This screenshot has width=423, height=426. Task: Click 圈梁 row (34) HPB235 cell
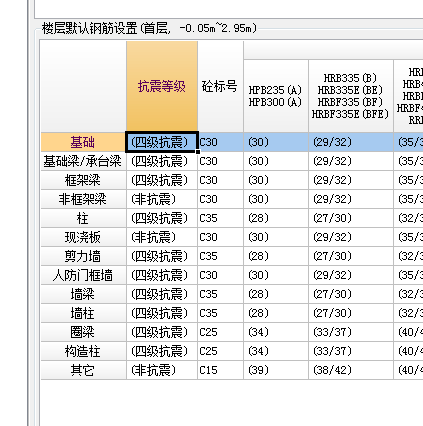276,332
